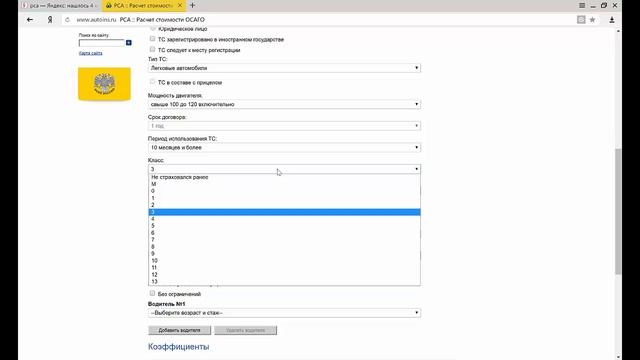Minimize the browser window
Screen dimensions: 640x360
(x=593, y=5)
